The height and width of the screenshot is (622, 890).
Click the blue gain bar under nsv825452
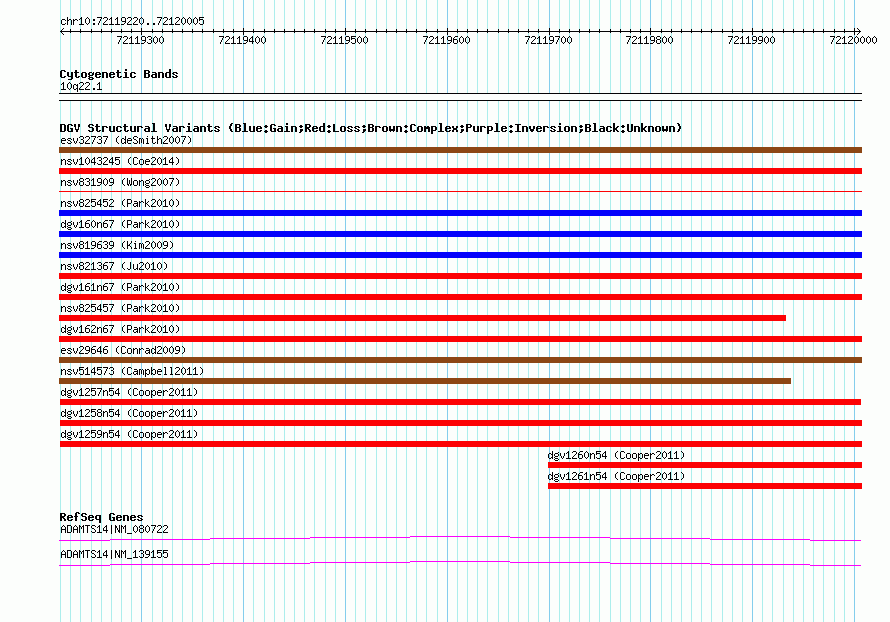point(460,213)
